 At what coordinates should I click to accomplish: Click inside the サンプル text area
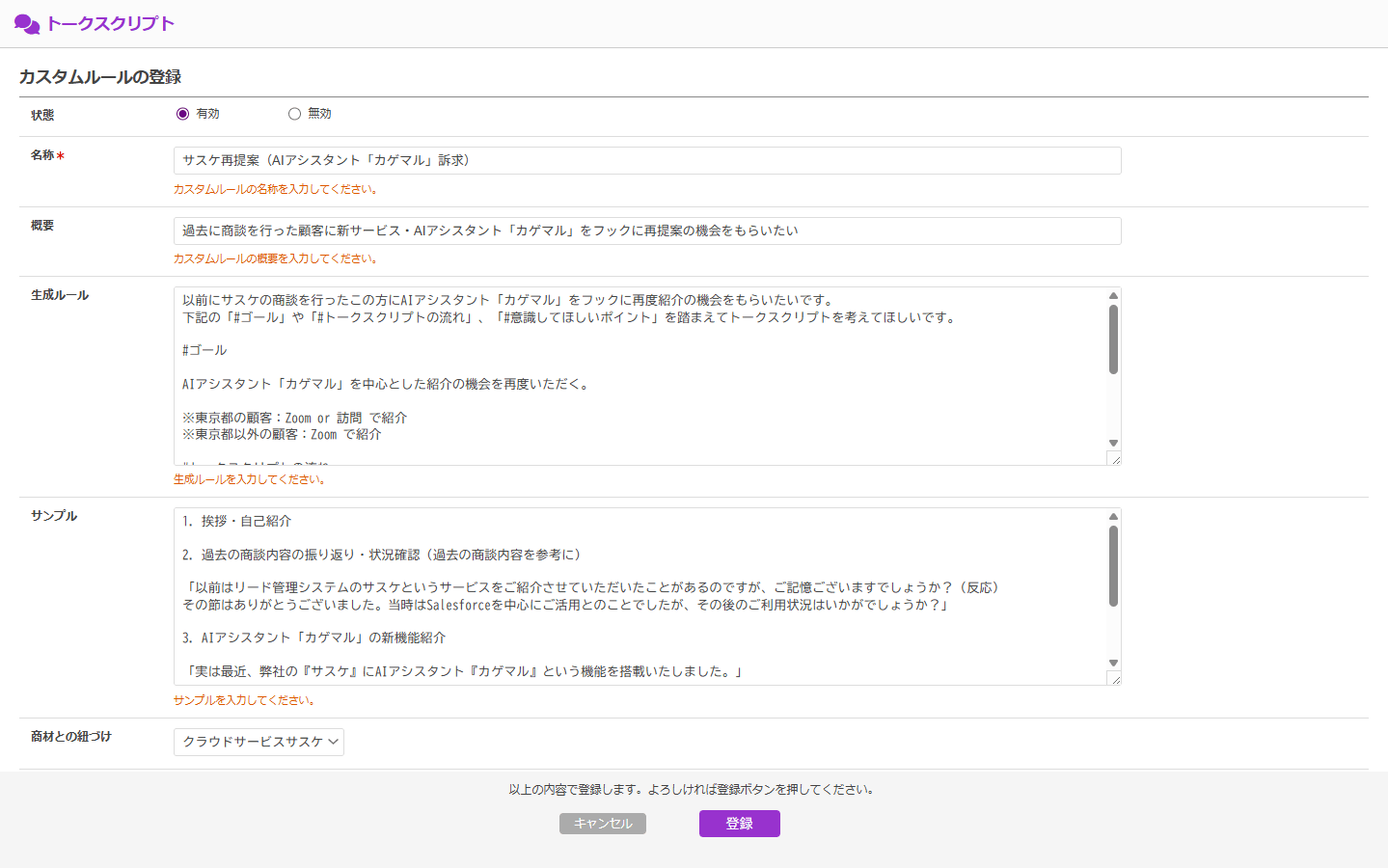(637, 597)
